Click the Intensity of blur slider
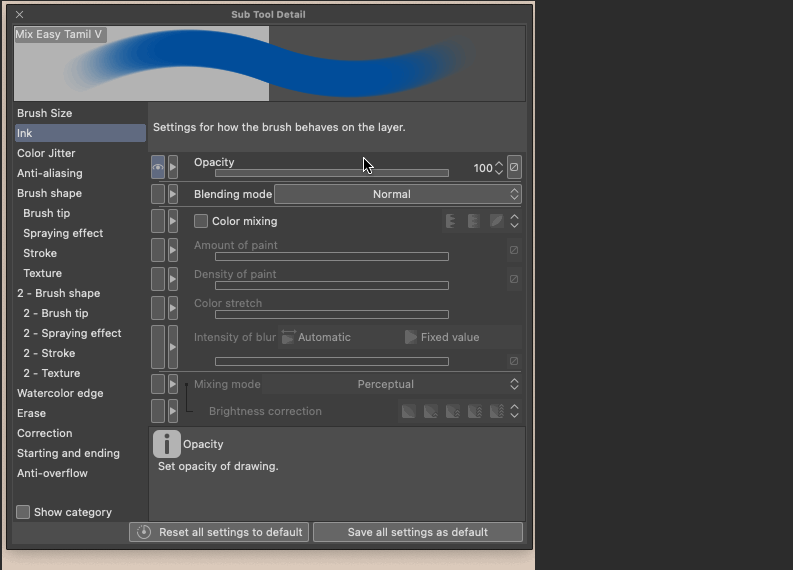This screenshot has width=793, height=570. pos(332,361)
